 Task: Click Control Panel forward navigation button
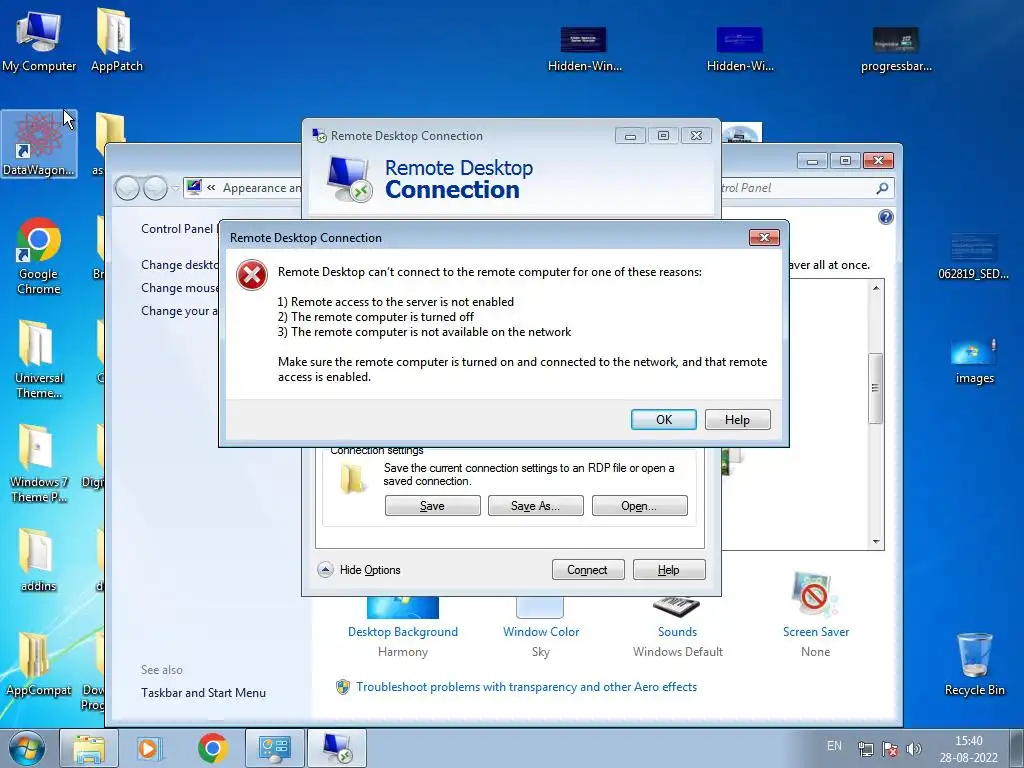coord(155,189)
